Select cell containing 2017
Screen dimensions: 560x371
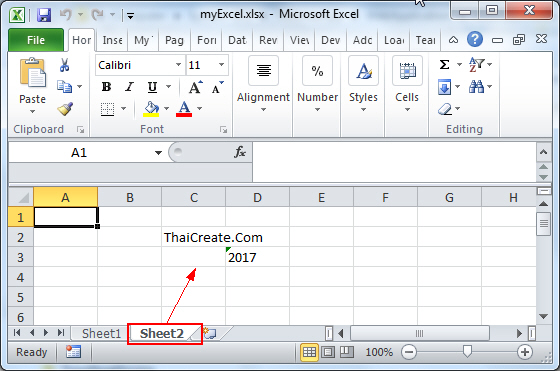257,257
